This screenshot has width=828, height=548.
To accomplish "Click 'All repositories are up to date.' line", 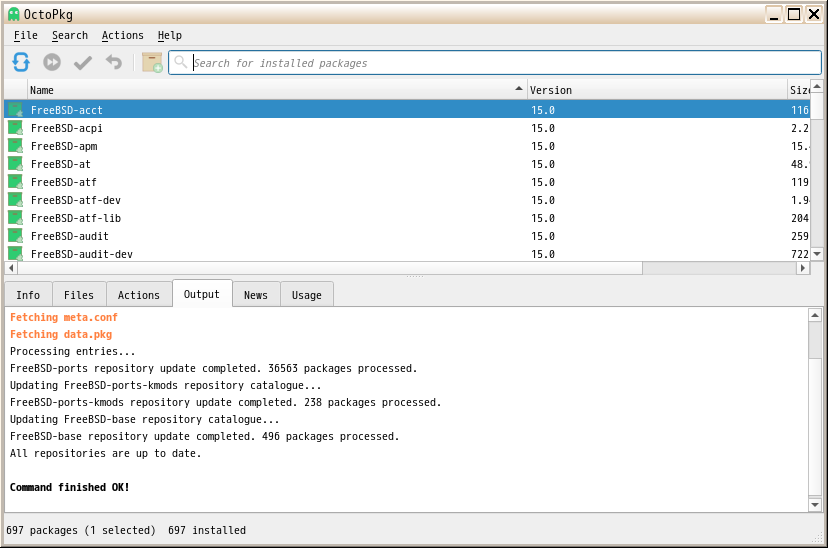I will pyautogui.click(x=106, y=453).
